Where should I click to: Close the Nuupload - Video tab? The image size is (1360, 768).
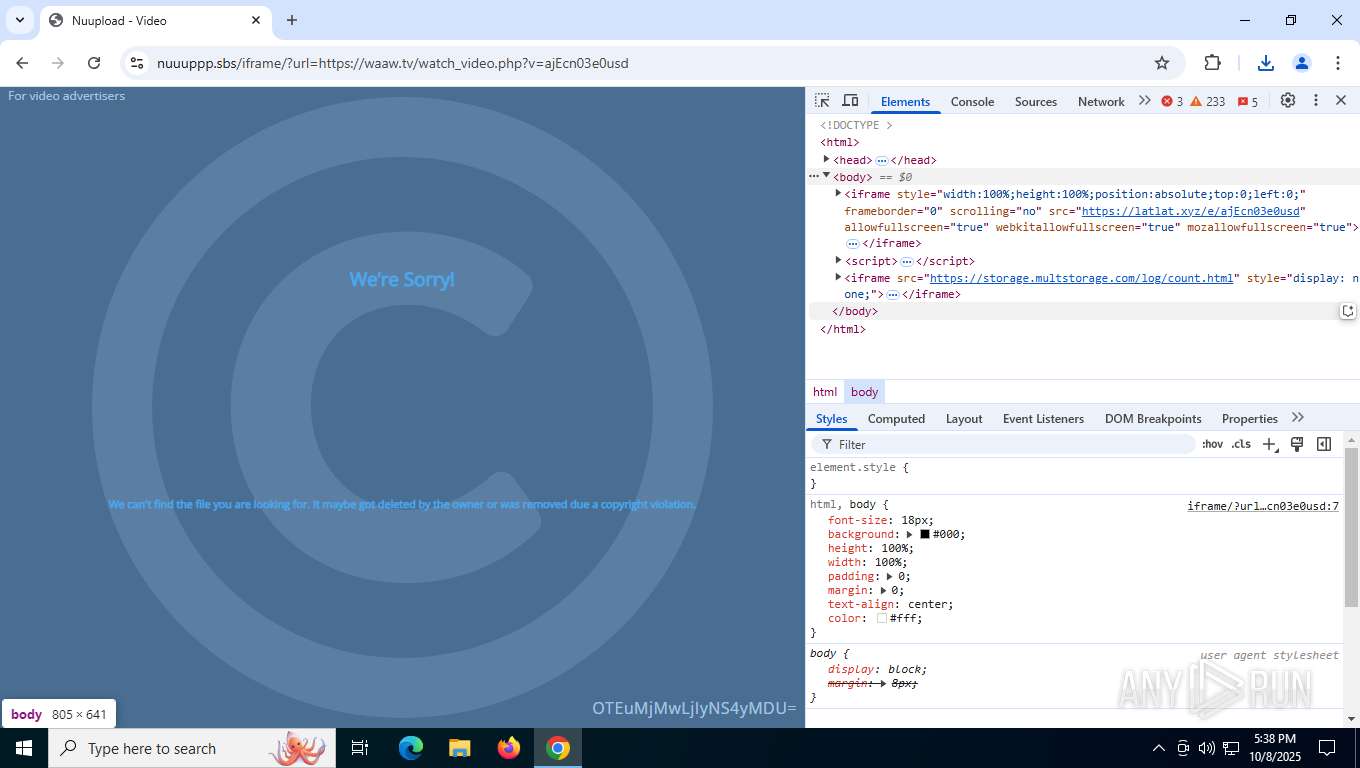click(x=256, y=20)
